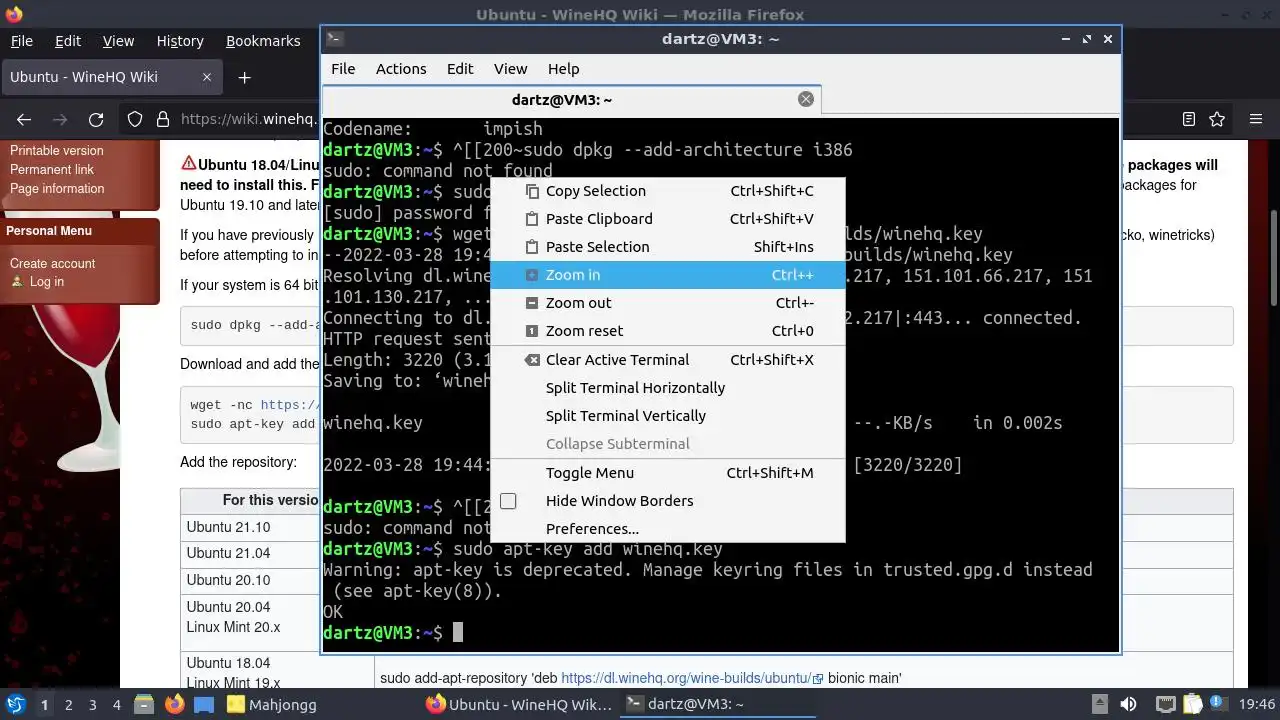
Task: Click the clear icon beside Clear Active Terminal
Action: point(532,360)
